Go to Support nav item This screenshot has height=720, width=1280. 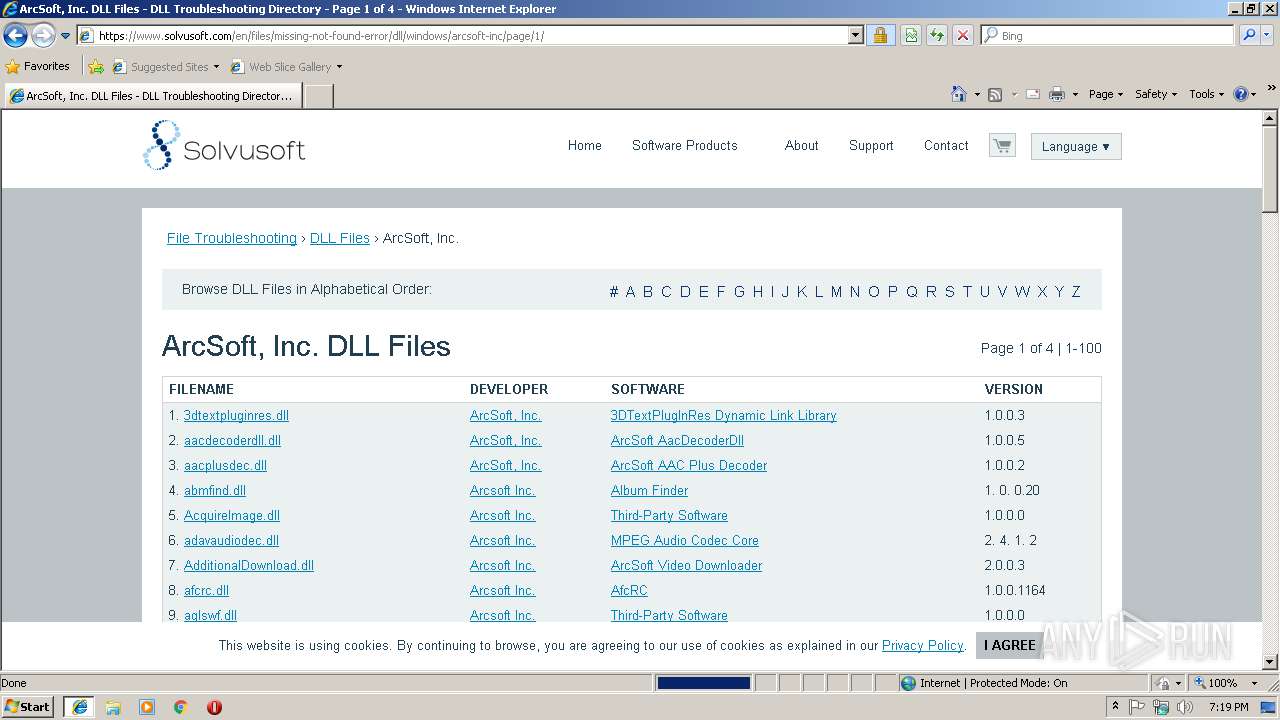[871, 145]
